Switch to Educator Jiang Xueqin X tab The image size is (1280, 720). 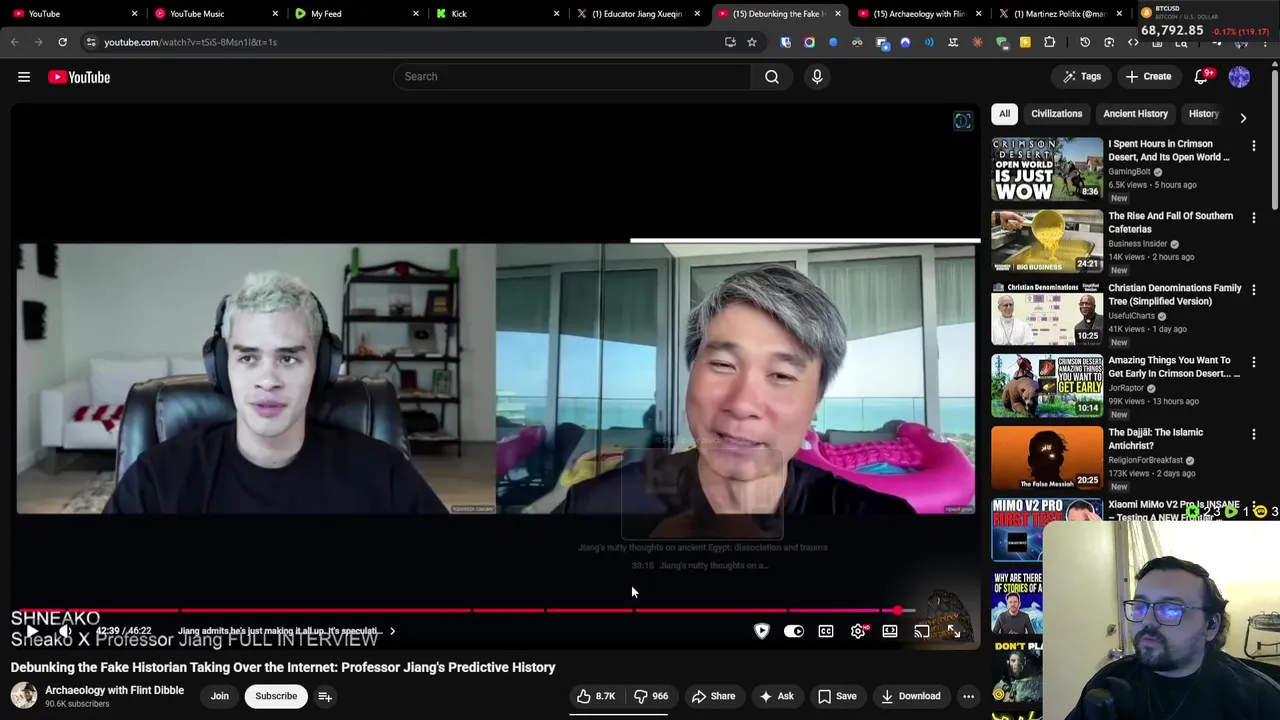[638, 14]
